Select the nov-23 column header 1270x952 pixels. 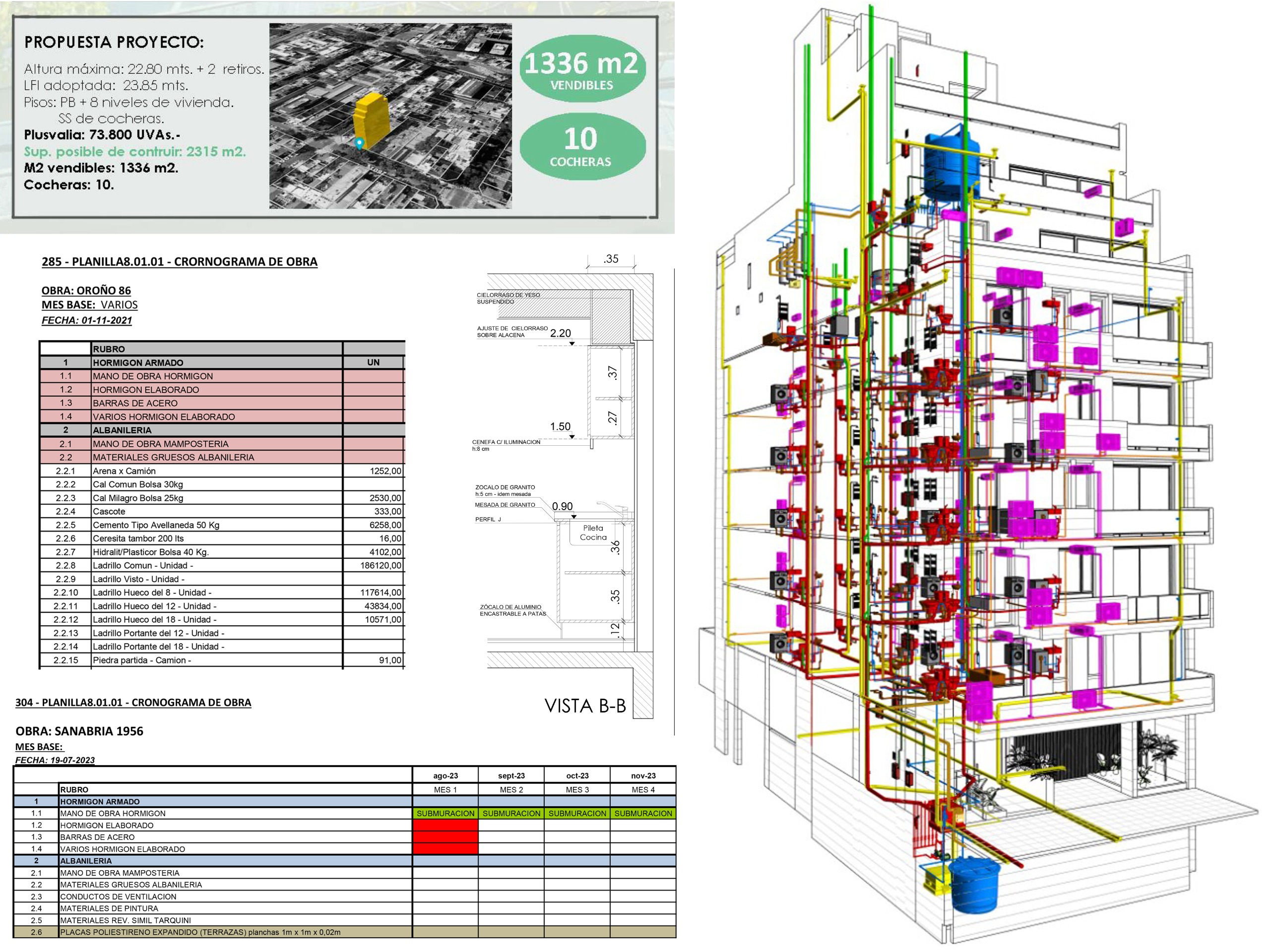[x=642, y=775]
